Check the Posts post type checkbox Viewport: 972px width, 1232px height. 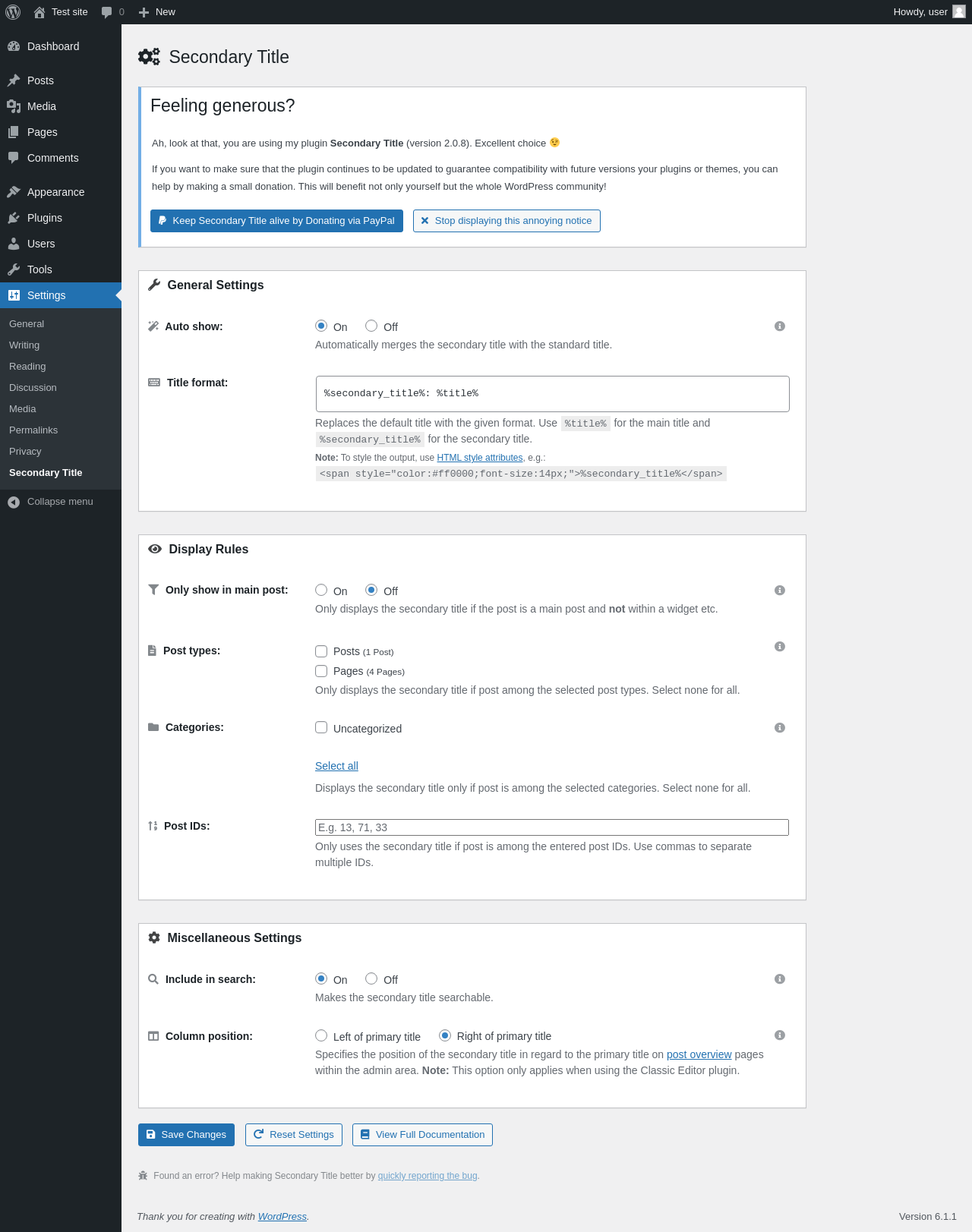pyautogui.click(x=321, y=651)
